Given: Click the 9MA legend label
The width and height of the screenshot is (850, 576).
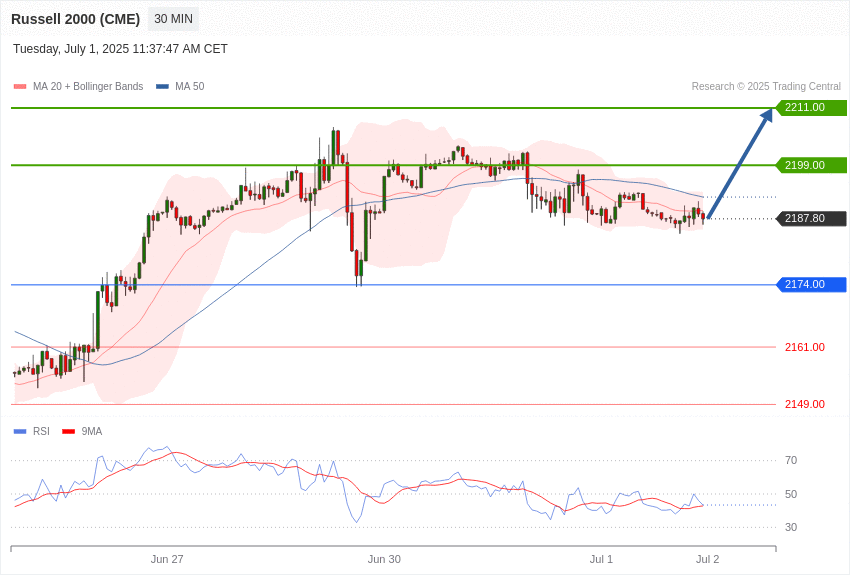Looking at the screenshot, I should click(92, 431).
